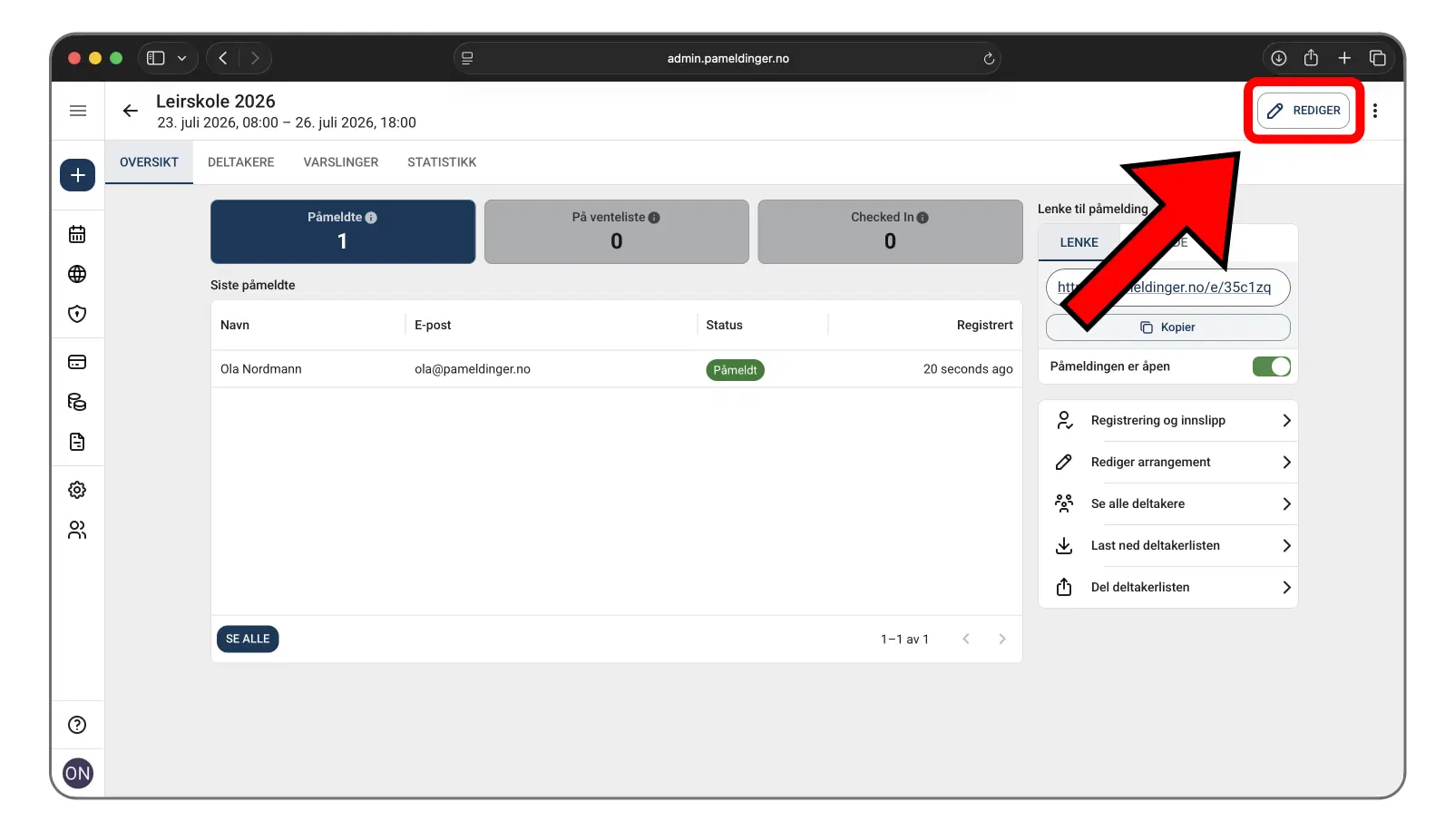The height and width of the screenshot is (840, 1455).
Task: Open the three-dot more options menu
Action: [x=1375, y=111]
